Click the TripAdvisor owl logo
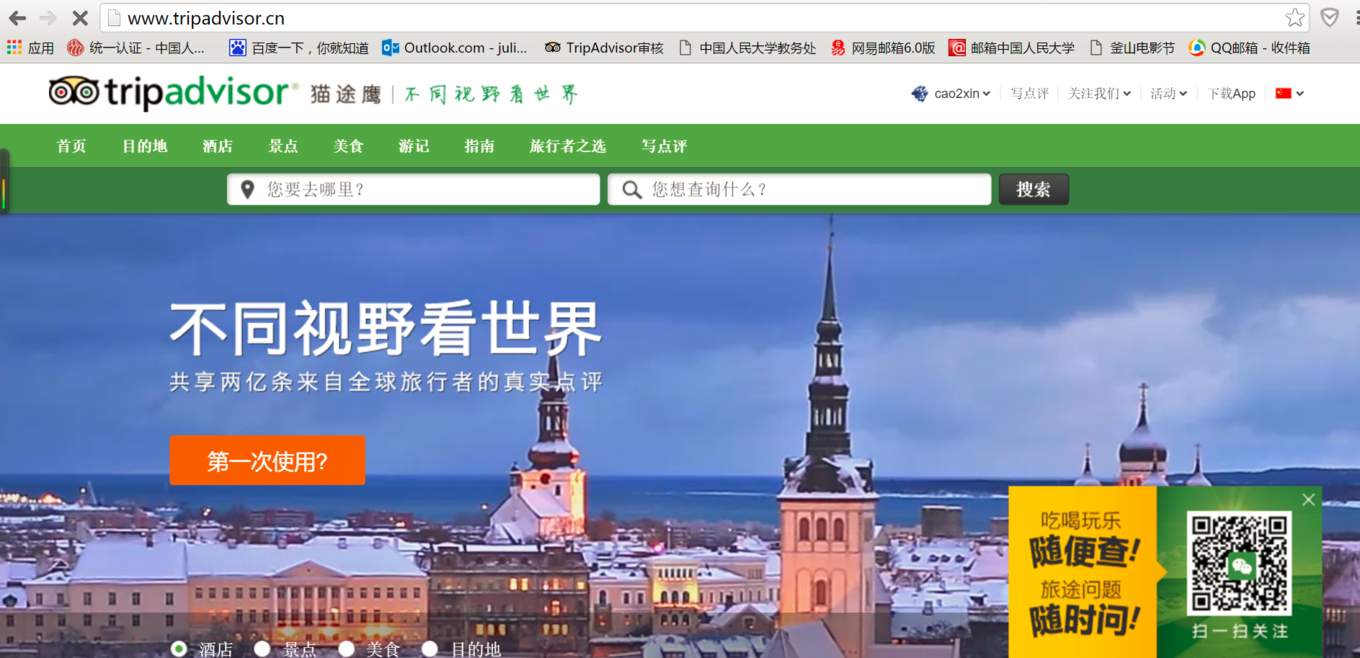Viewport: 1360px width, 658px height. (74, 93)
